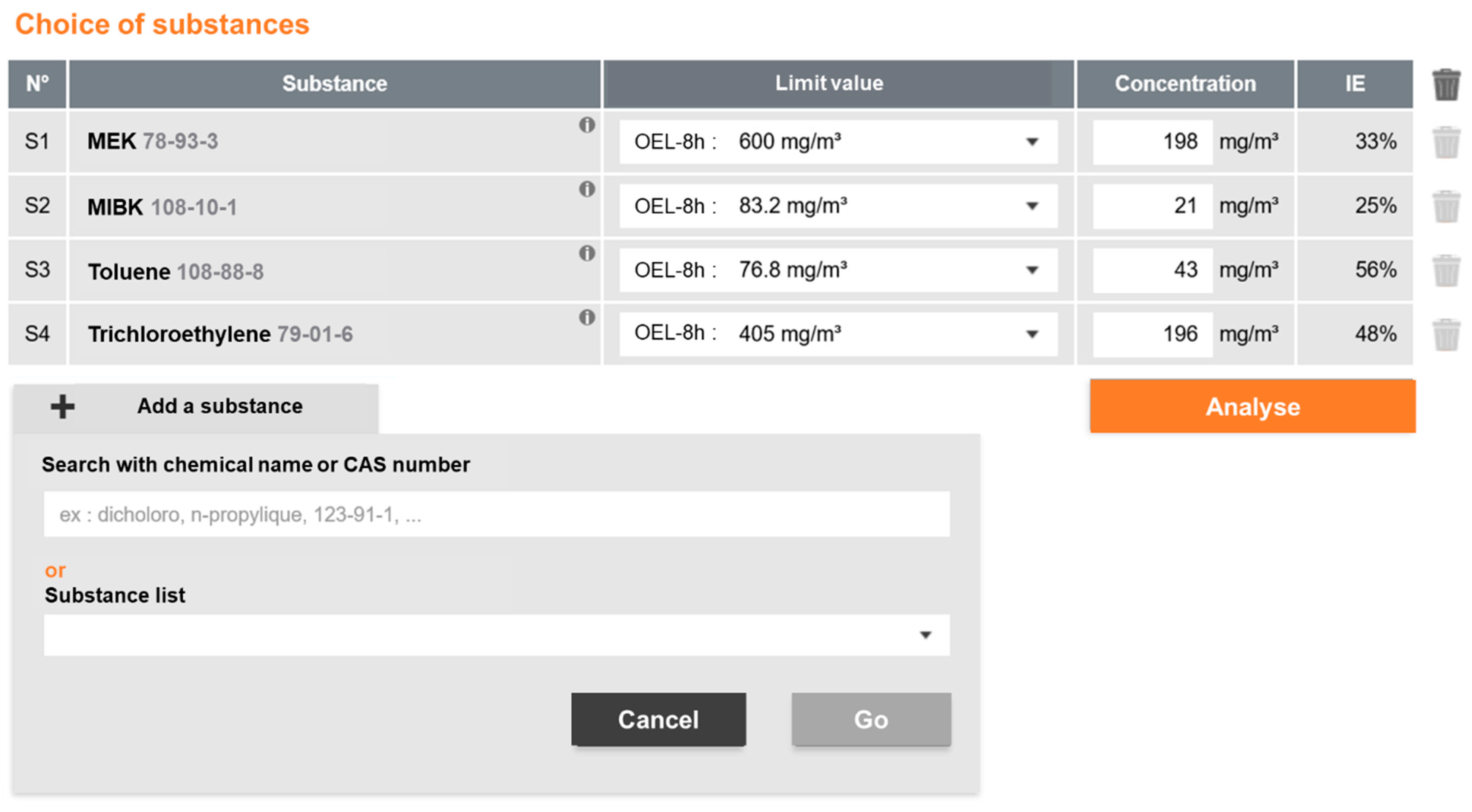Open the info icon next to Toluene

point(586,253)
